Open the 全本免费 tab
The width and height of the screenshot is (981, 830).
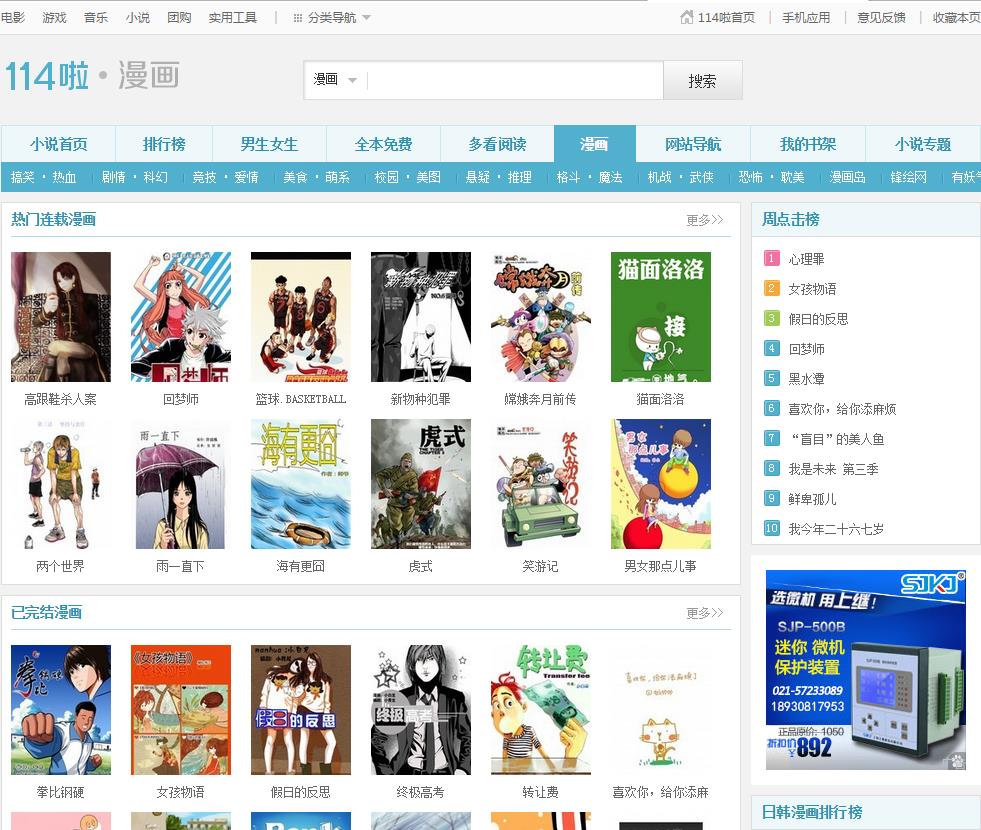[384, 144]
